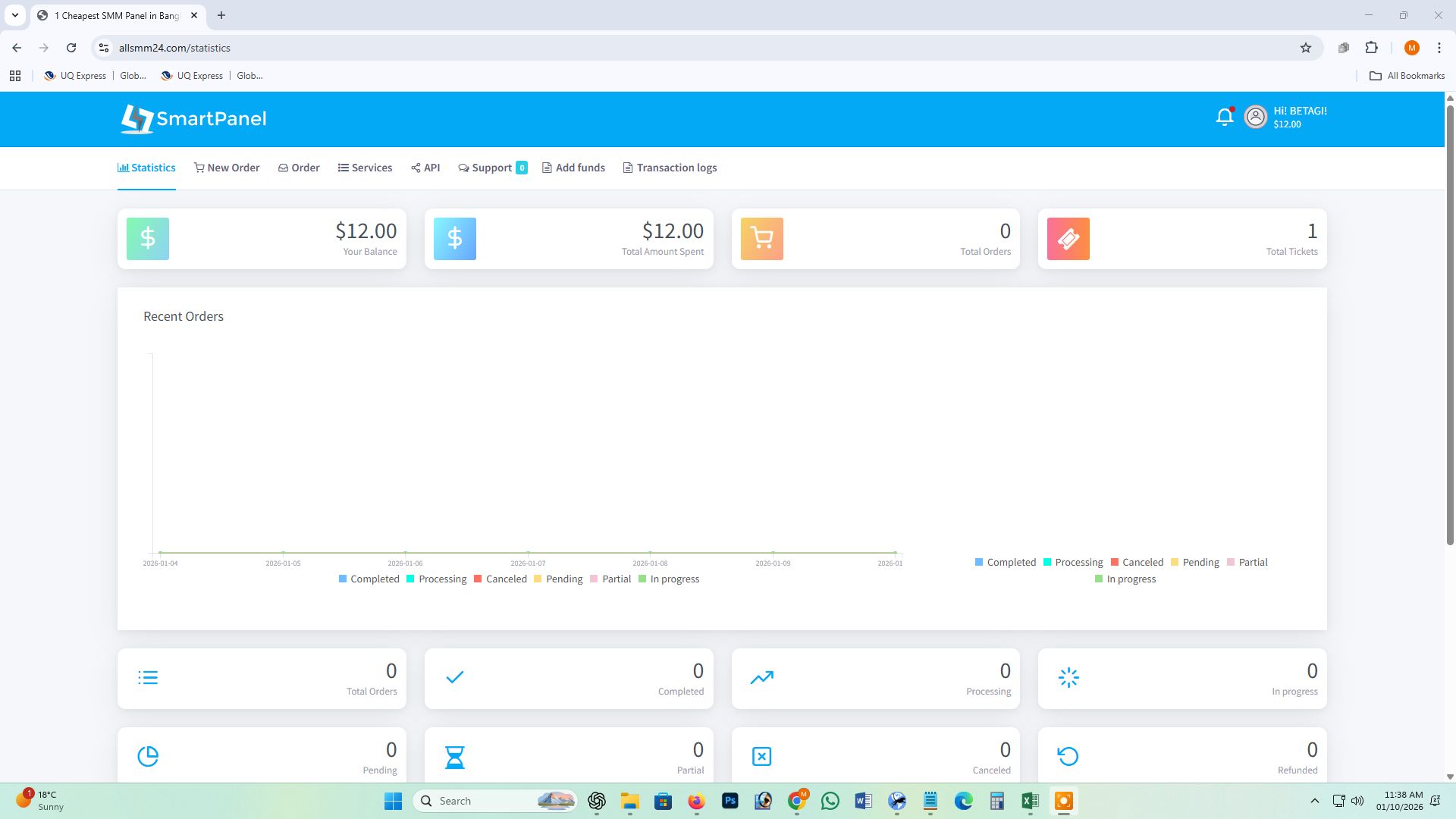Expand hidden icons in the system tray
1456x819 pixels.
pos(1314,801)
